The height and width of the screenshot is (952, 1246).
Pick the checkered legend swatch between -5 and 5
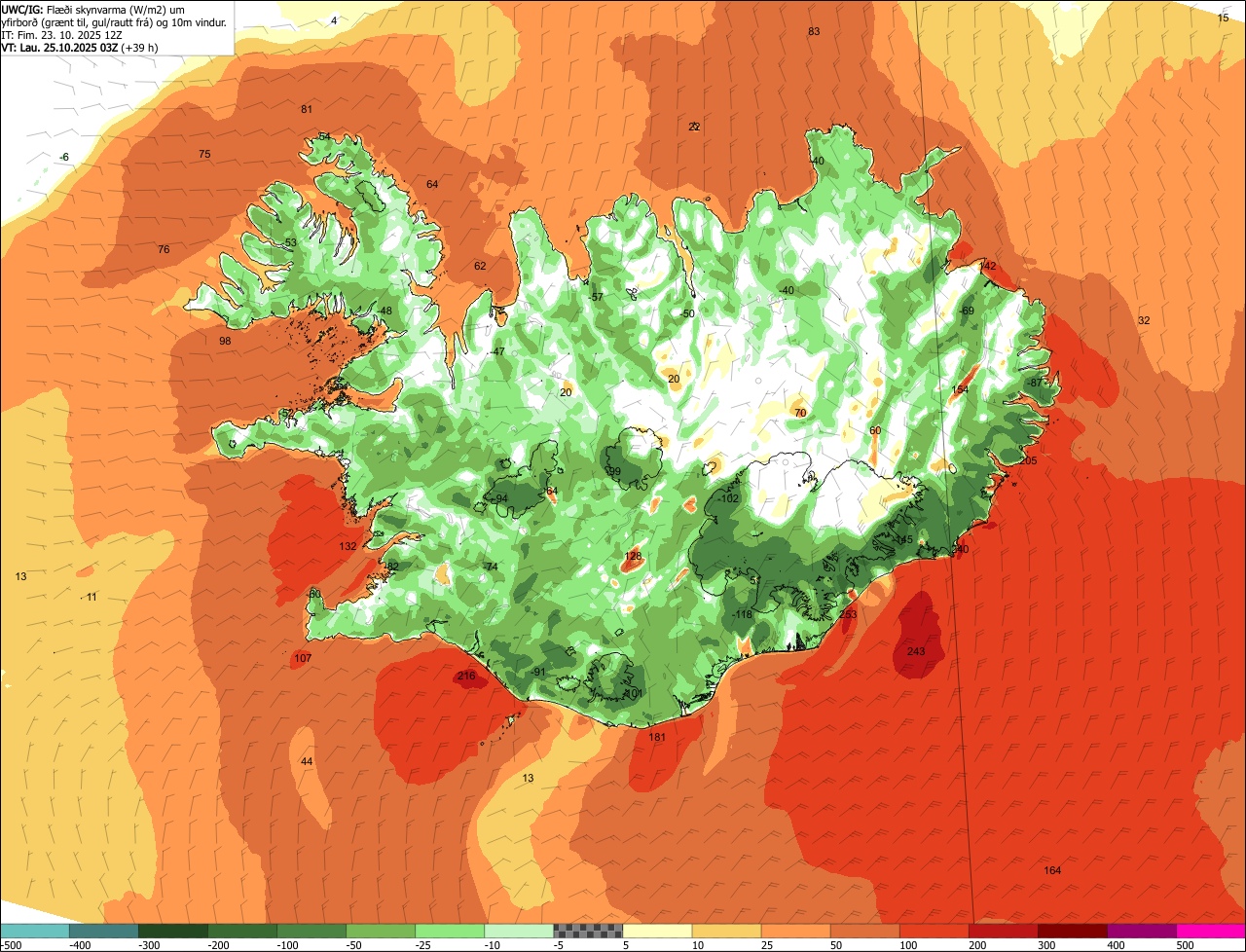[x=588, y=931]
